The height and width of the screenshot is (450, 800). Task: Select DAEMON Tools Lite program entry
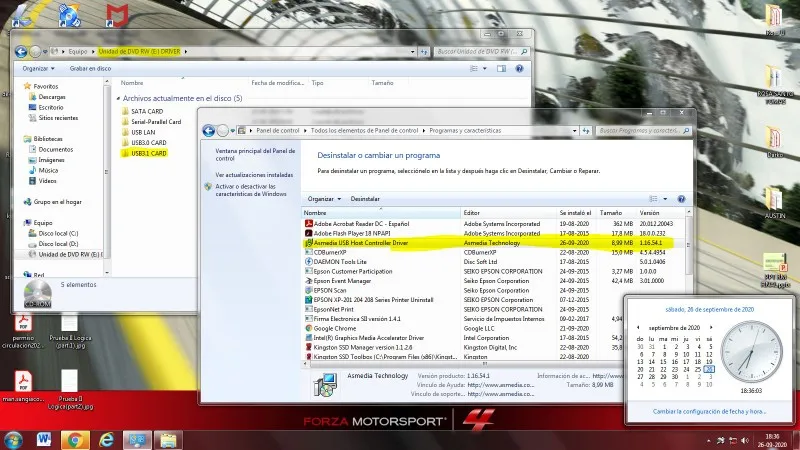pyautogui.click(x=494, y=262)
